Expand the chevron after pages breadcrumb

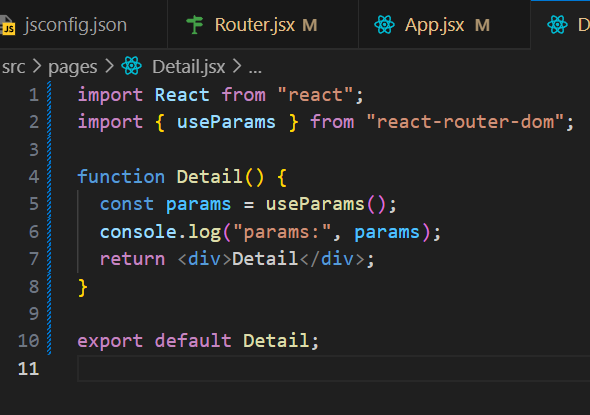point(109,67)
